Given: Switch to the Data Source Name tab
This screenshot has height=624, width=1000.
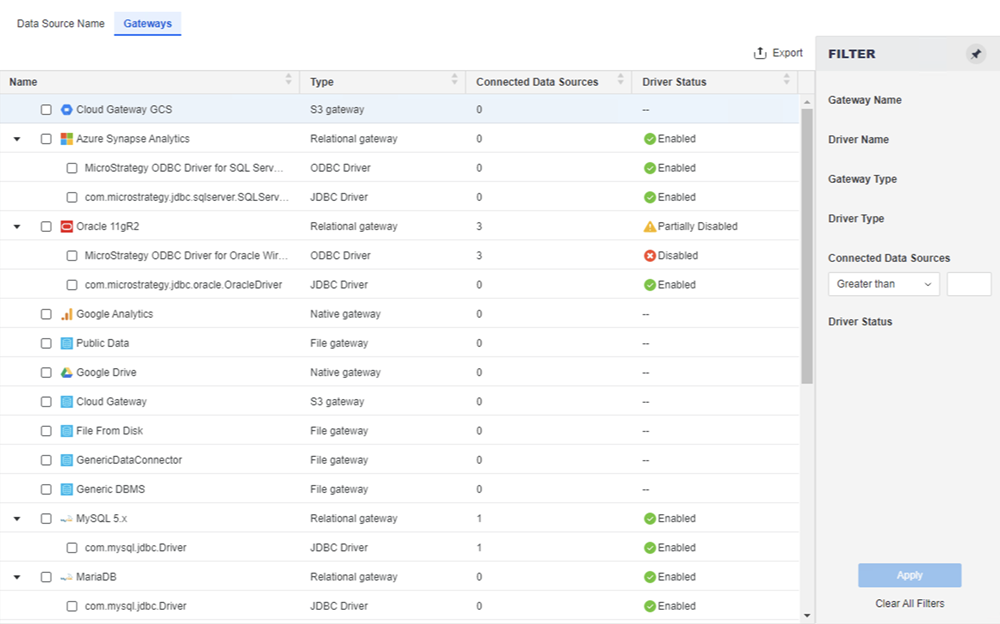Looking at the screenshot, I should (x=61, y=24).
